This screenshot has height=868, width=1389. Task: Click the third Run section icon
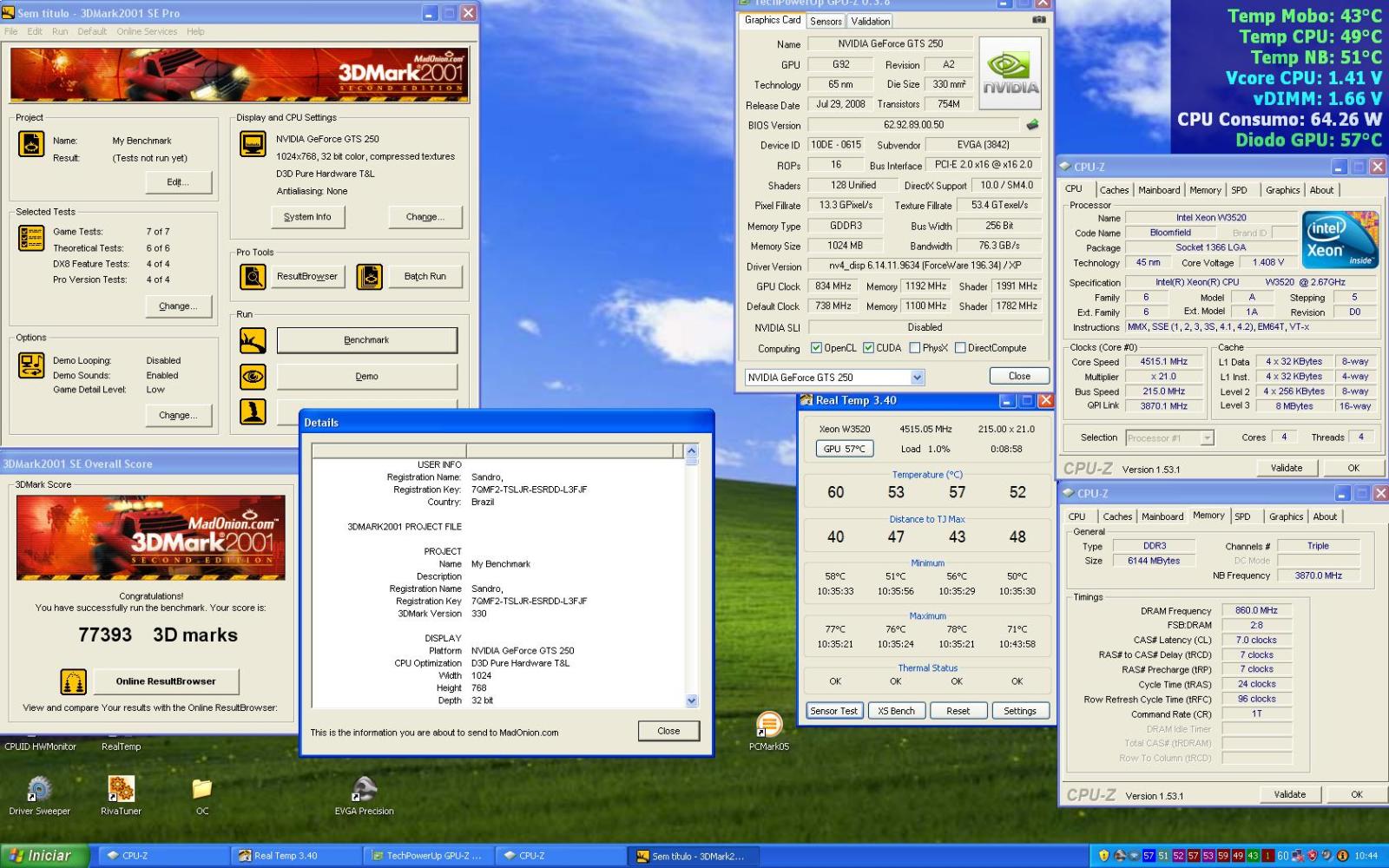coord(253,411)
